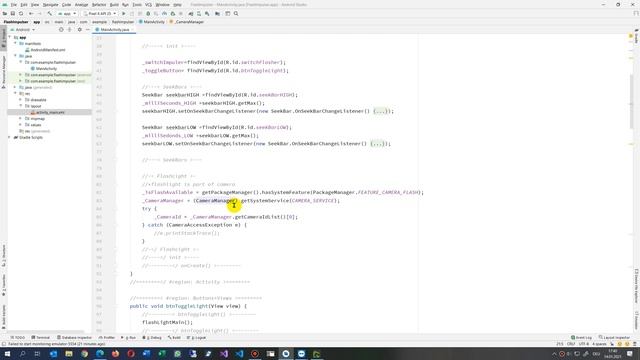Expand the folded seekbarLOW listener block
Screen dimensions: 640x360
(x=377, y=144)
